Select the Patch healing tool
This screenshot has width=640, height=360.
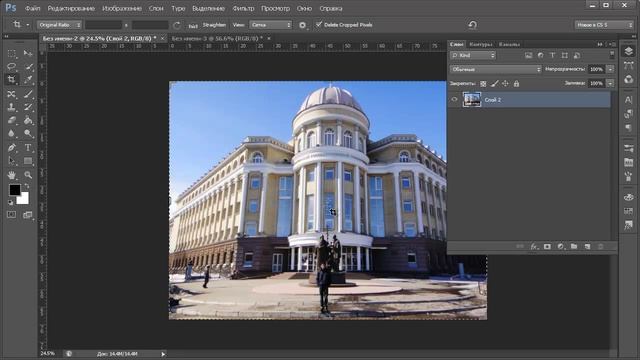[11, 94]
